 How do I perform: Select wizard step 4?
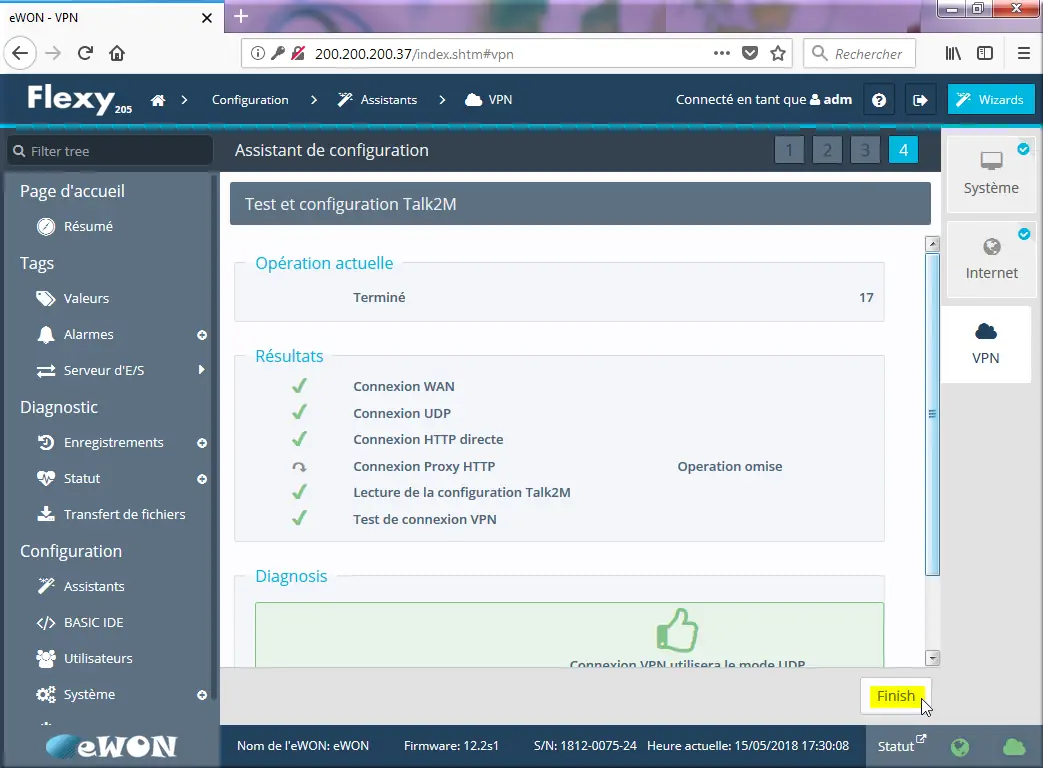tap(903, 150)
